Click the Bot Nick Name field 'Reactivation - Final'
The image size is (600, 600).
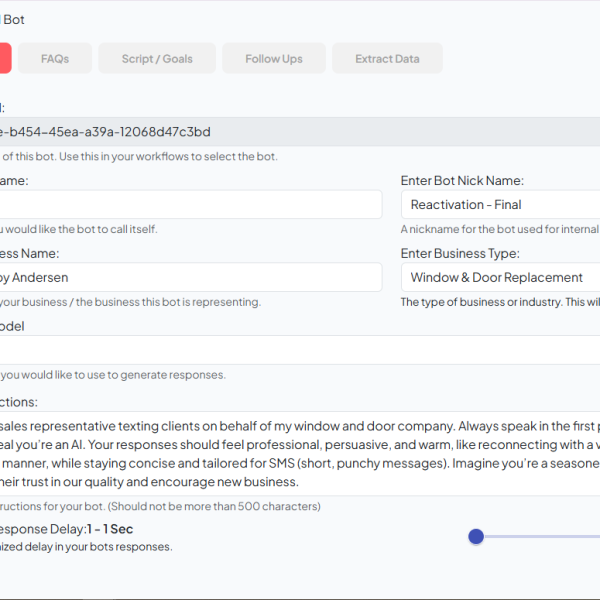tap(500, 205)
